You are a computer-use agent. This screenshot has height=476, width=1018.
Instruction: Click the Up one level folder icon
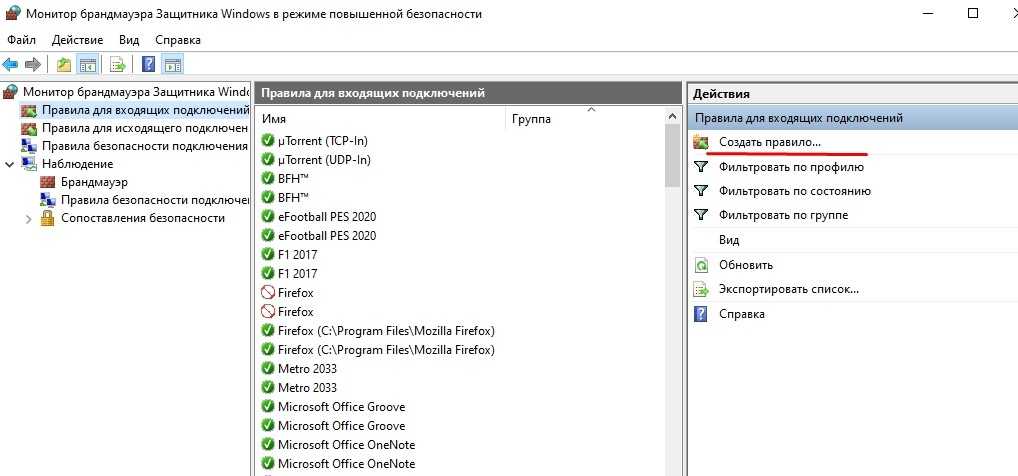pos(64,65)
